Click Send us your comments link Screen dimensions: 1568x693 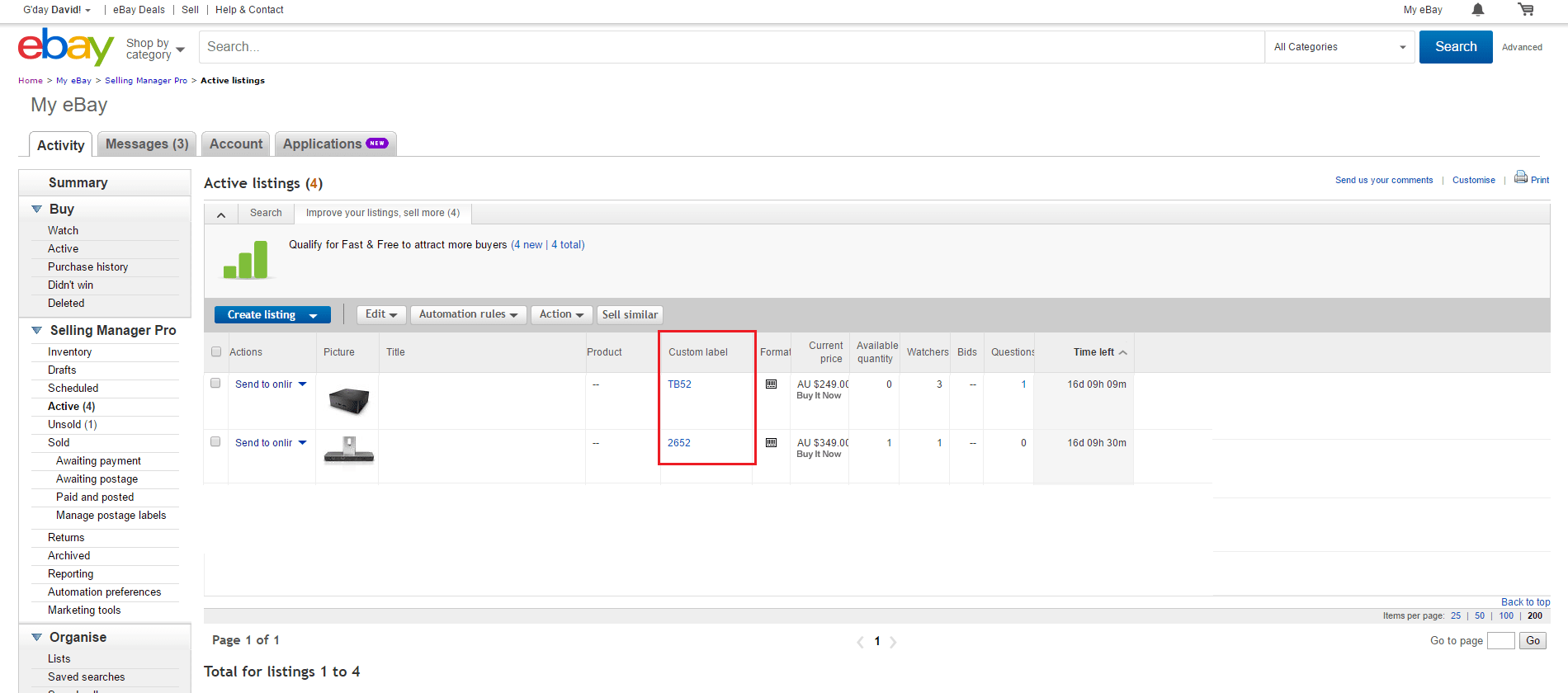coord(1384,180)
